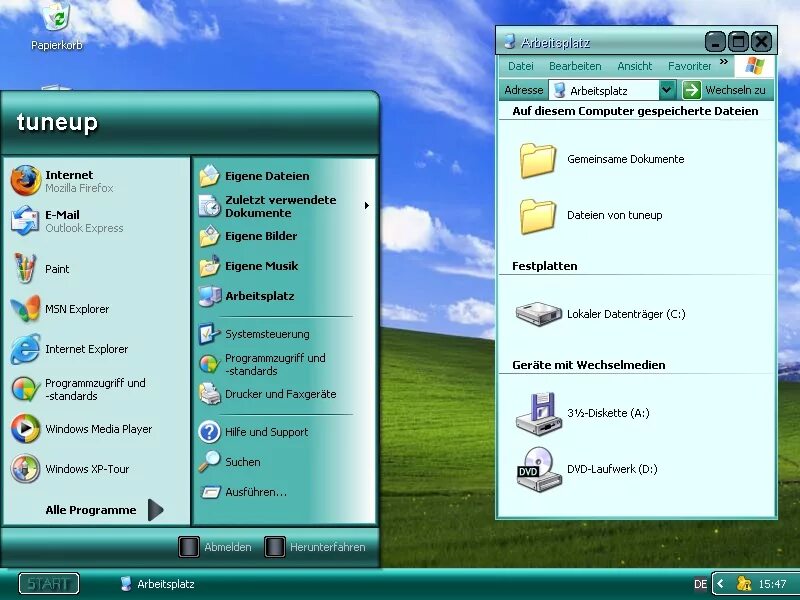Start the Windows XP-Tour
The width and height of the screenshot is (800, 600).
click(69, 468)
